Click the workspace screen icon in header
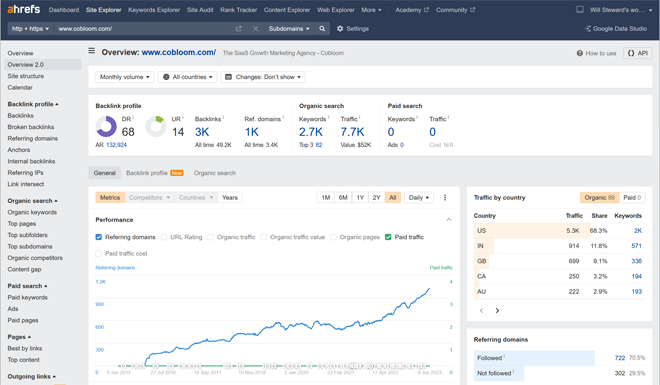The image size is (660, 385). (580, 9)
